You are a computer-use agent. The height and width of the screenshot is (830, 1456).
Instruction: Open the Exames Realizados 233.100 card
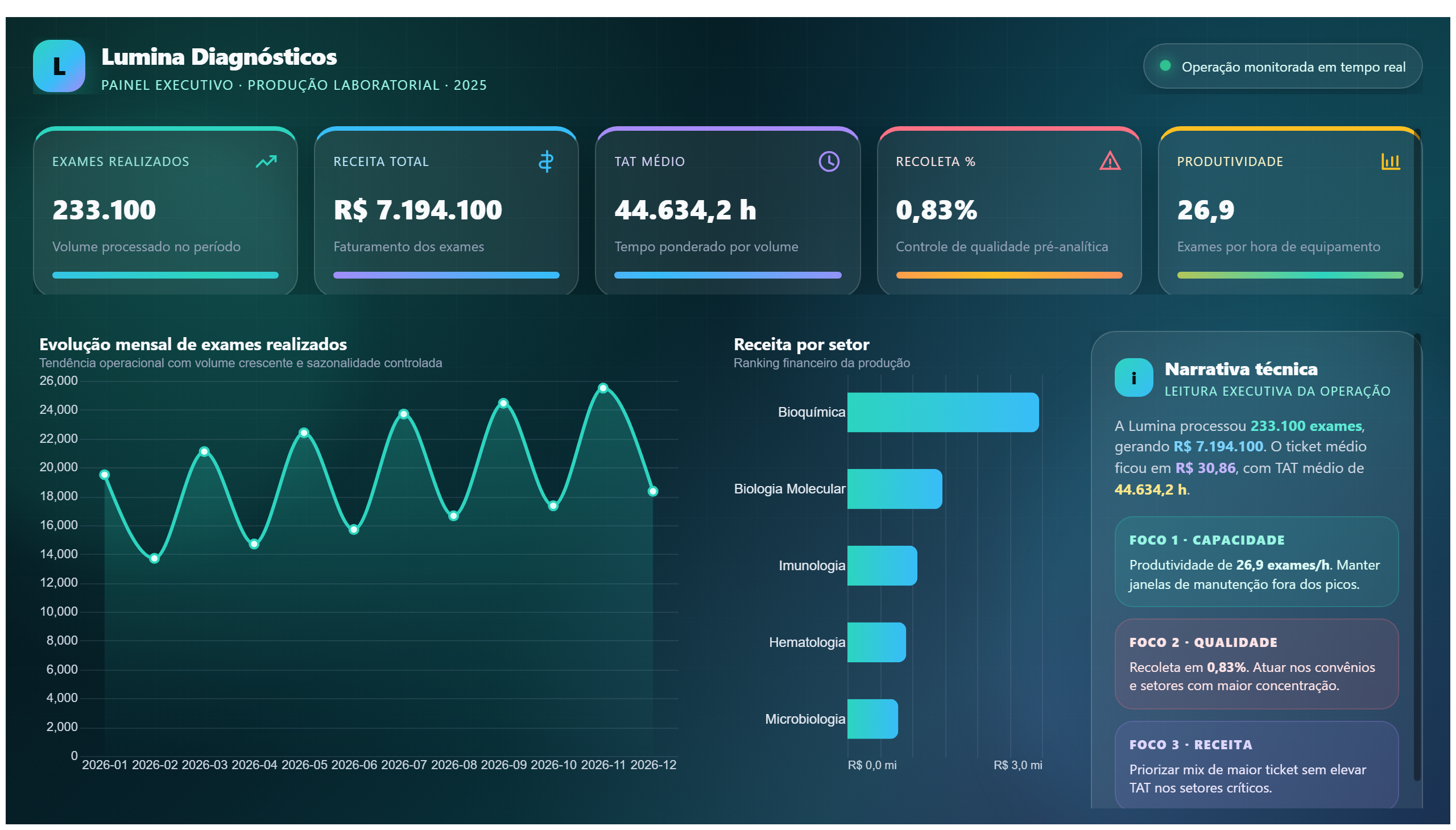[x=166, y=211]
